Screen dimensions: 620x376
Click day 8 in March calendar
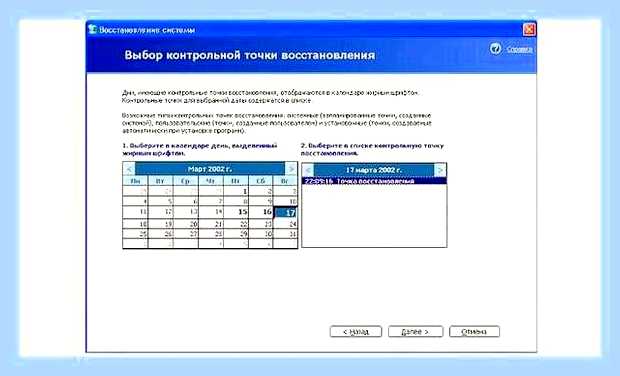(236, 201)
